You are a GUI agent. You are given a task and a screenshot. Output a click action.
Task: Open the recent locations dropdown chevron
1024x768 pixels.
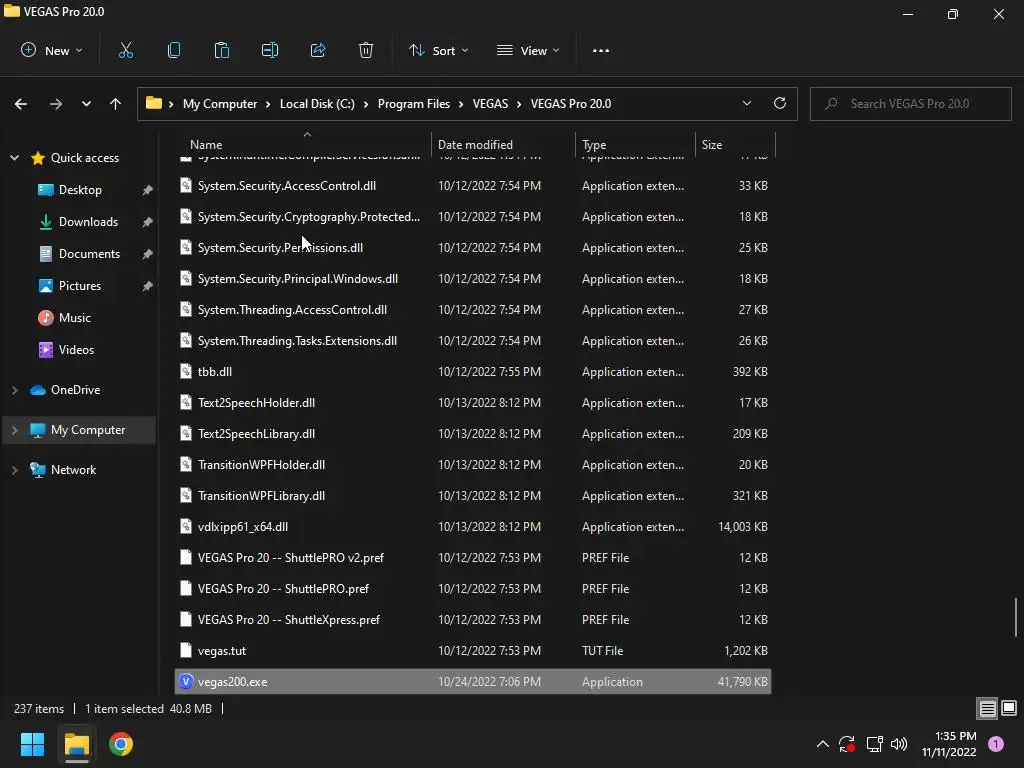coord(86,104)
